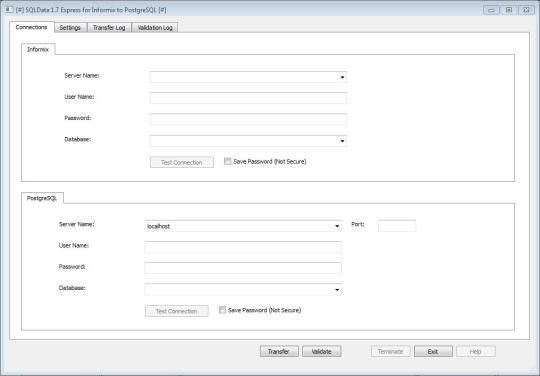The height and width of the screenshot is (376, 540).
Task: Maximize the SQLData window
Action: tap(509, 10)
